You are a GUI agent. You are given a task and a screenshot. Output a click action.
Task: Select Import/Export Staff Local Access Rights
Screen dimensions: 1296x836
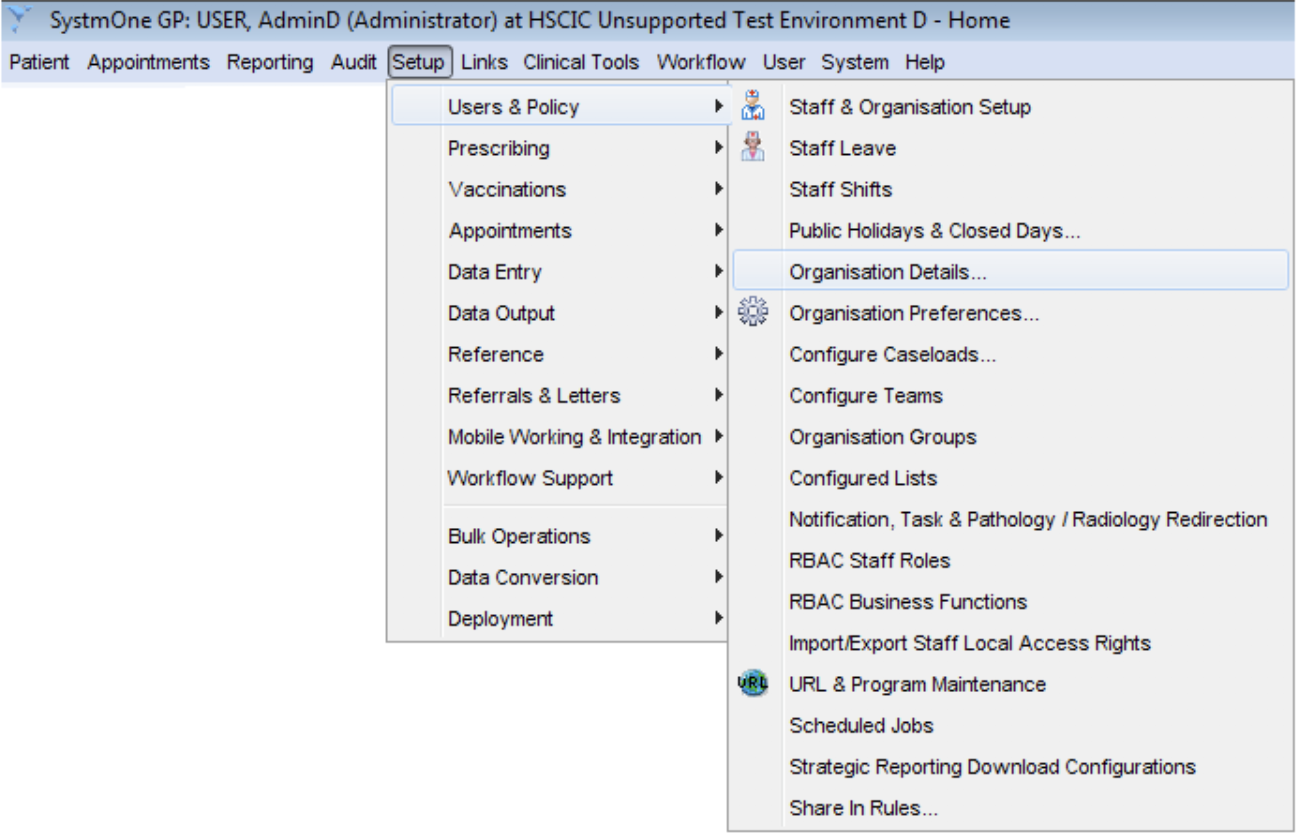1010,643
